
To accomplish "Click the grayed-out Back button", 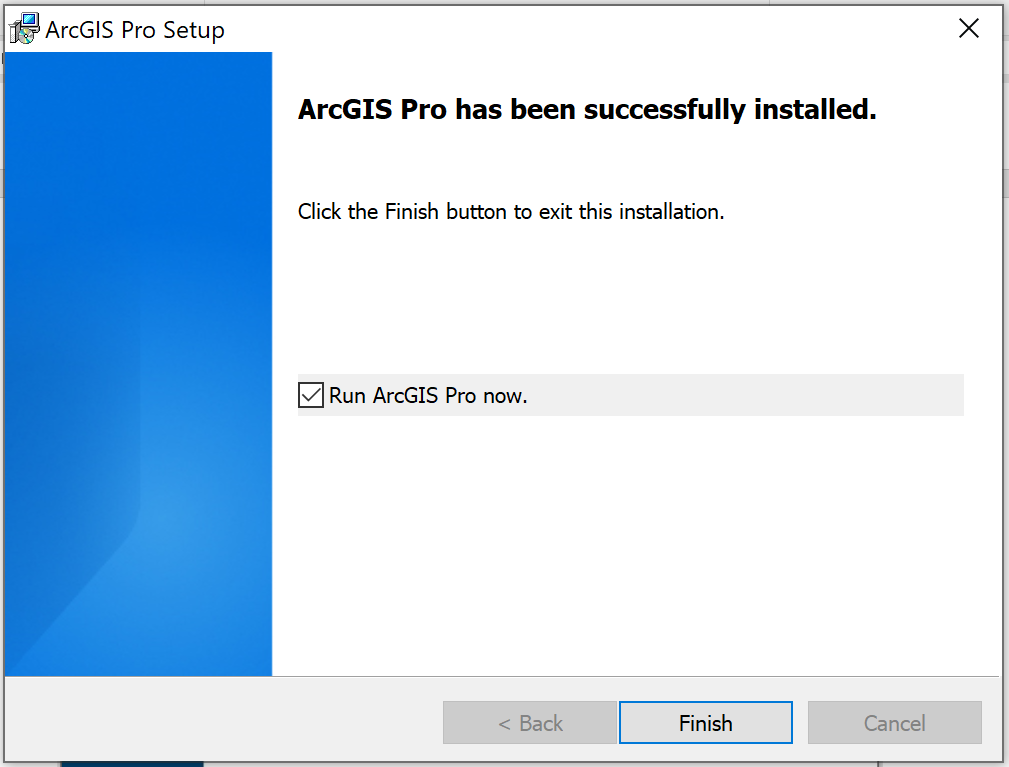I will pos(529,723).
